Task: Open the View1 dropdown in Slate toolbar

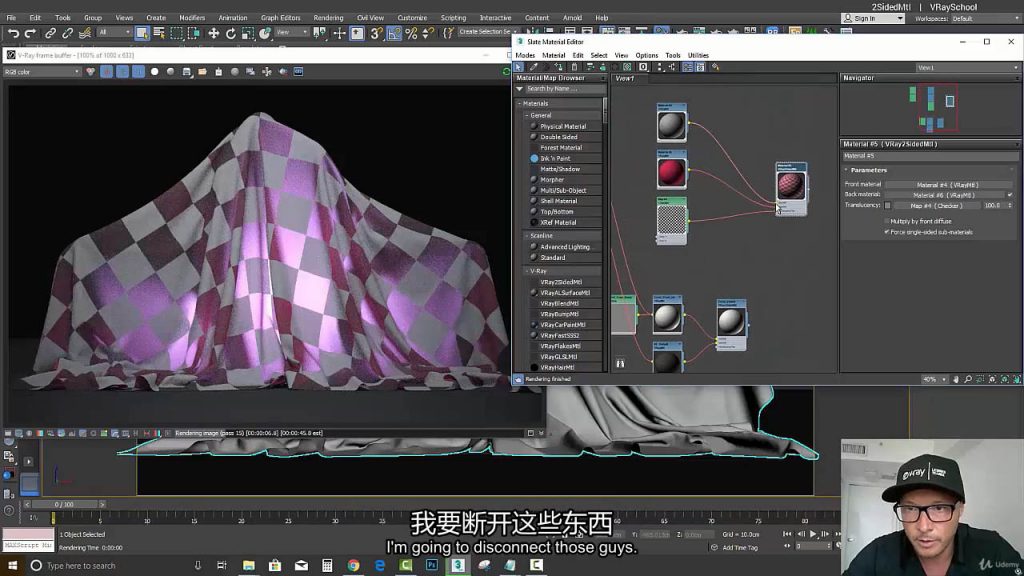Action: coord(967,67)
